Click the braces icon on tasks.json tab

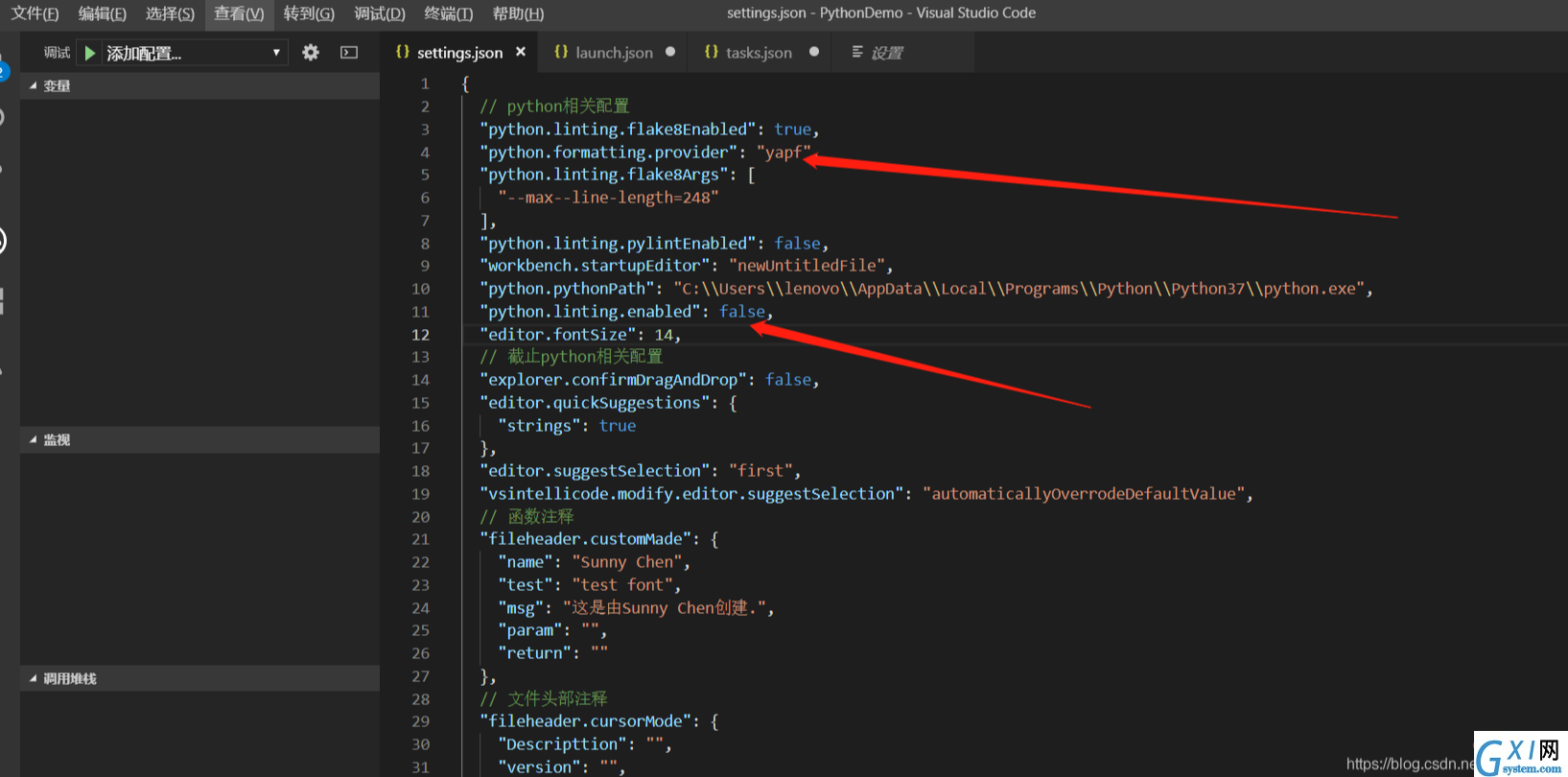click(x=712, y=52)
